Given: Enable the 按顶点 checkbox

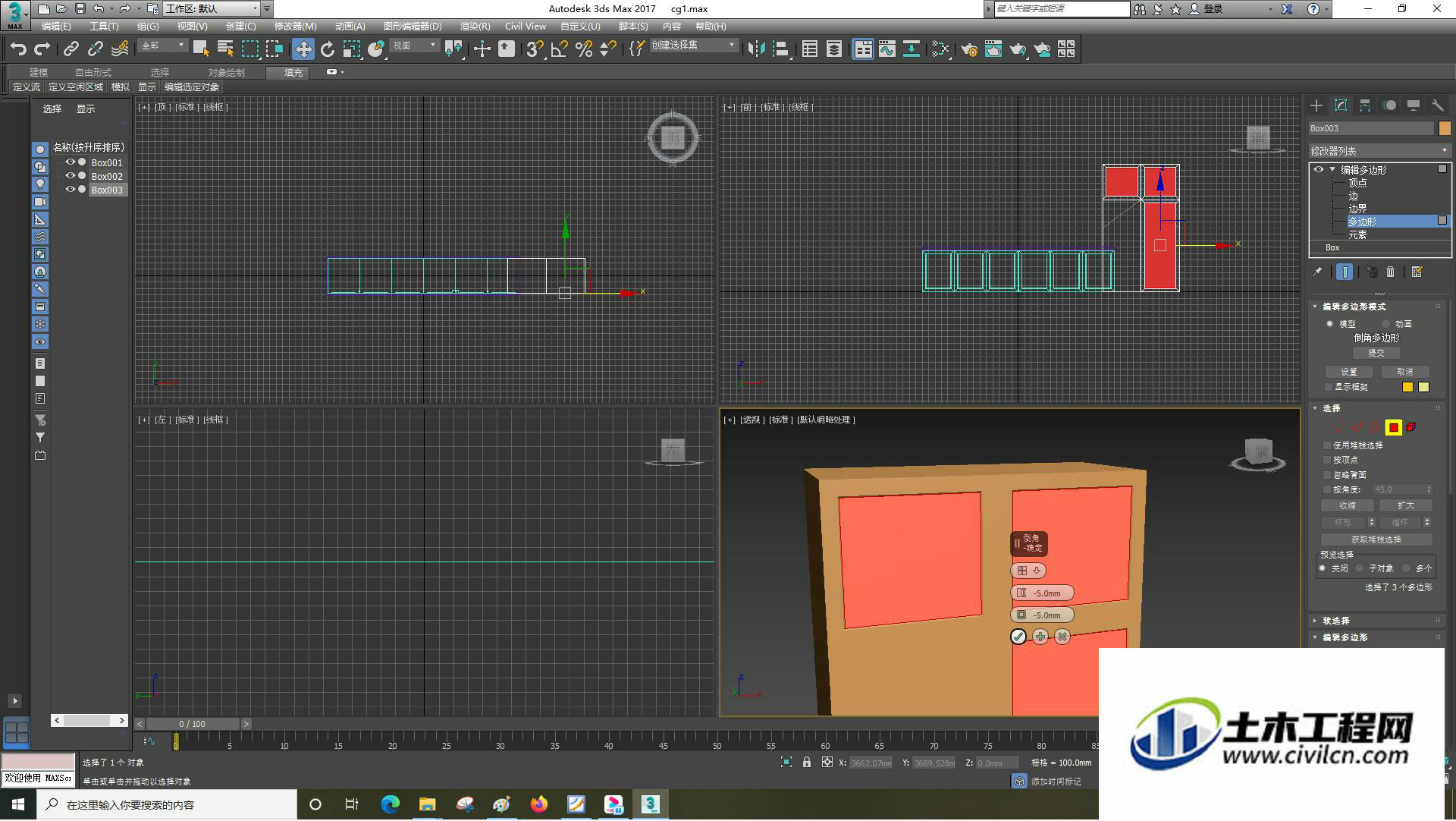Looking at the screenshot, I should pyautogui.click(x=1327, y=460).
